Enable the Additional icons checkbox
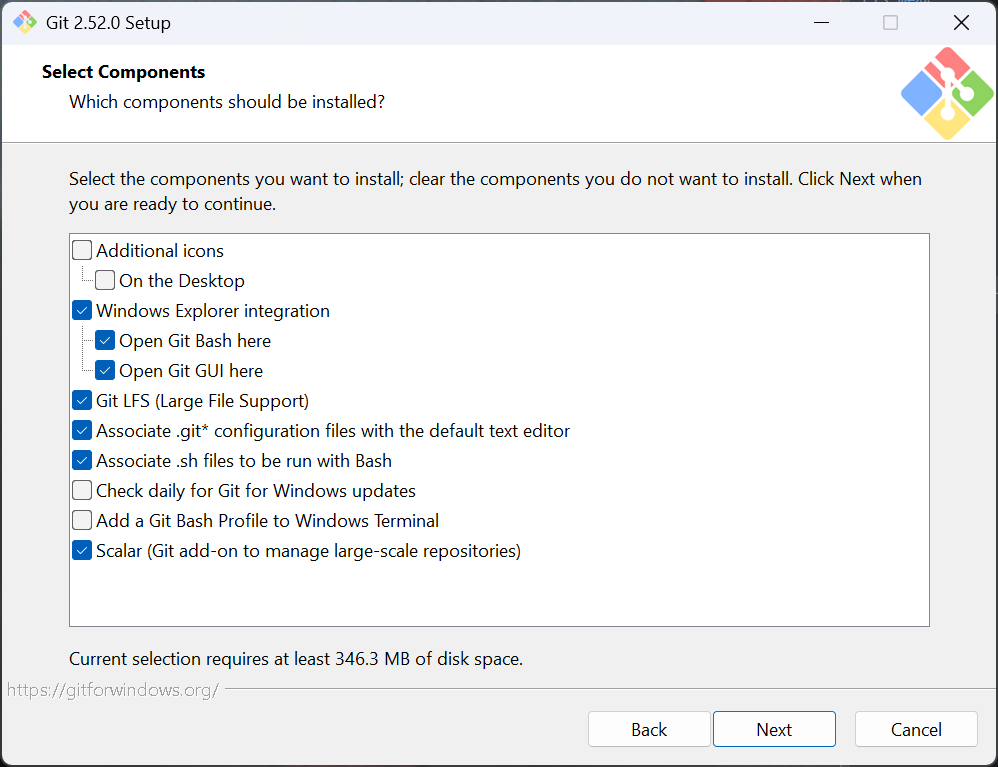This screenshot has height=767, width=998. [82, 251]
